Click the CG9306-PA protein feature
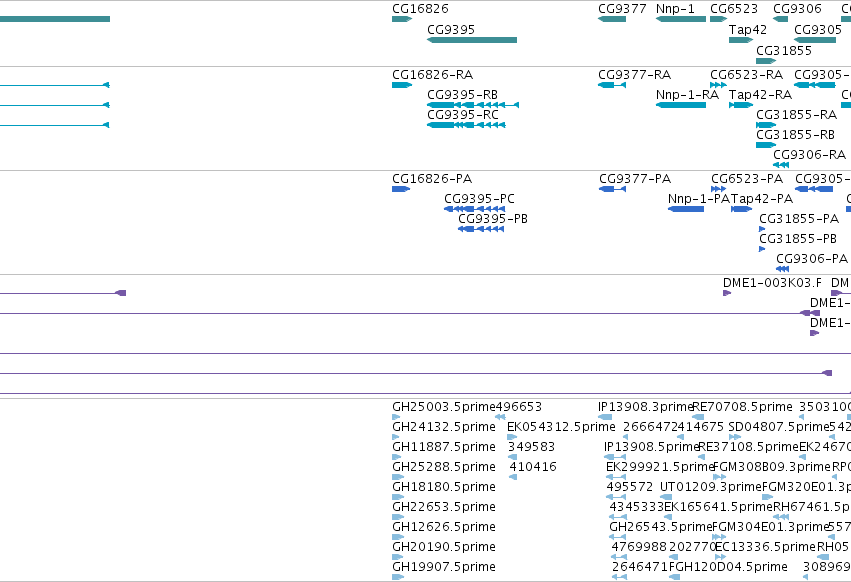The height and width of the screenshot is (582, 851). pyautogui.click(x=782, y=269)
